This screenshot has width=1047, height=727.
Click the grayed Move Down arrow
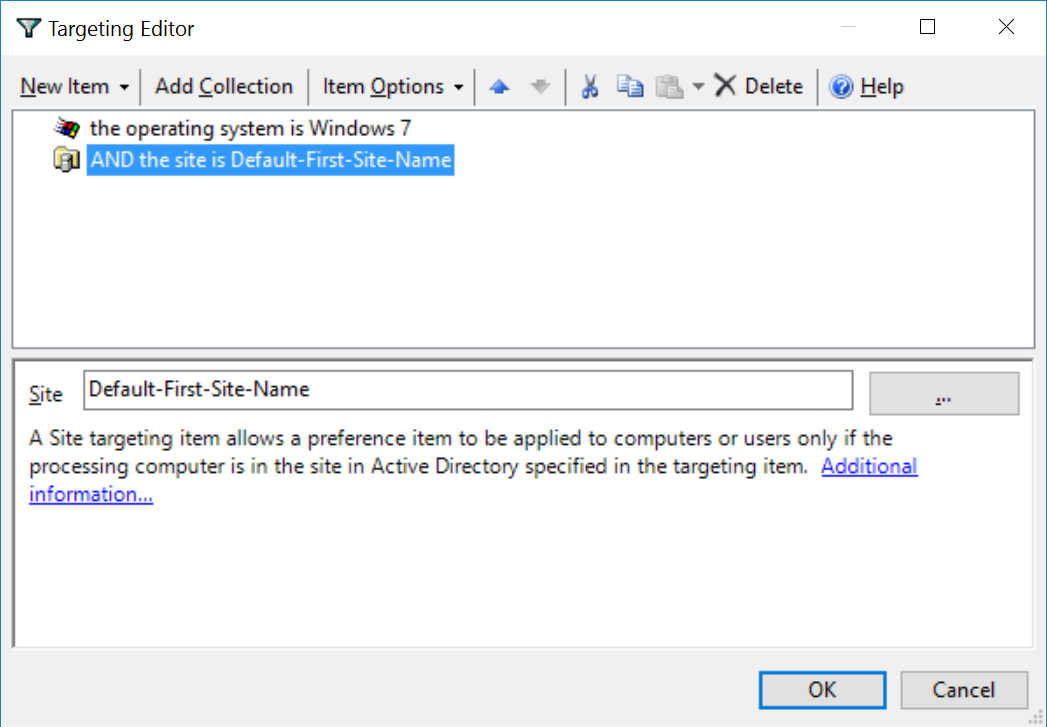coord(540,87)
